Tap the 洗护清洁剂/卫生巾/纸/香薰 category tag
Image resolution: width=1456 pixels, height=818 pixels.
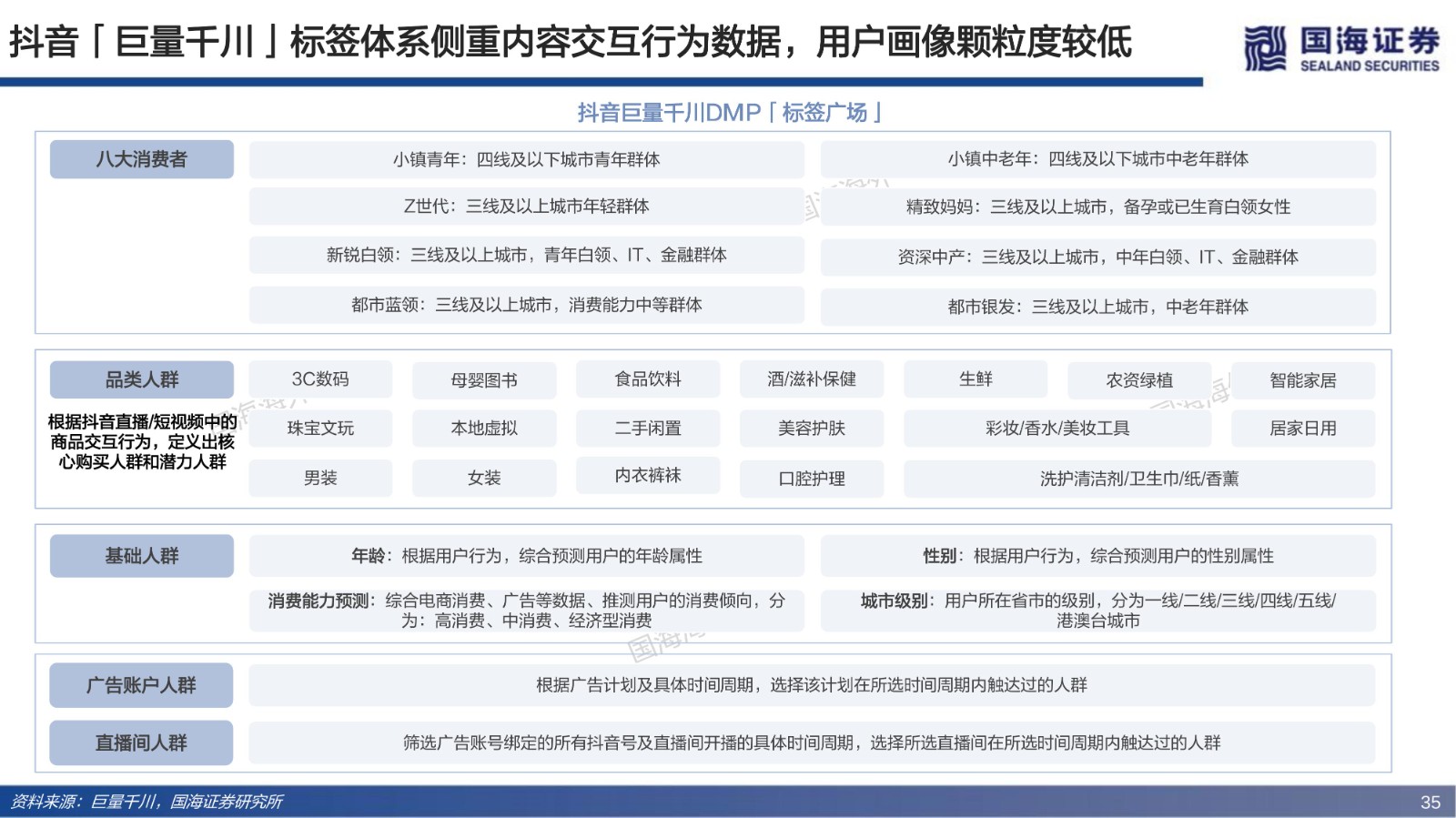(x=1139, y=480)
